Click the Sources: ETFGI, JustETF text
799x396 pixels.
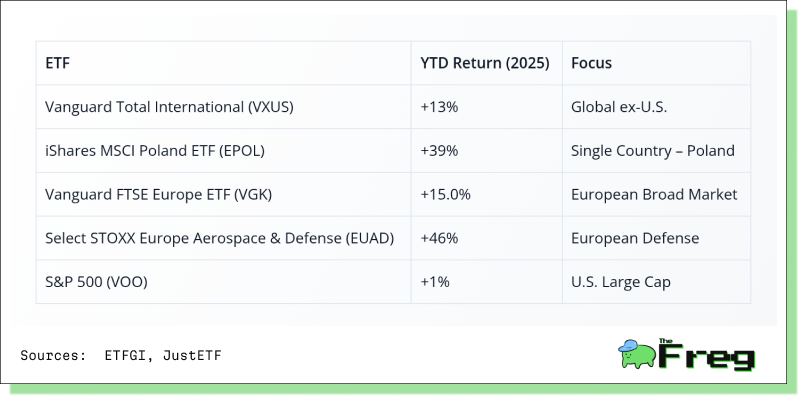(x=121, y=355)
